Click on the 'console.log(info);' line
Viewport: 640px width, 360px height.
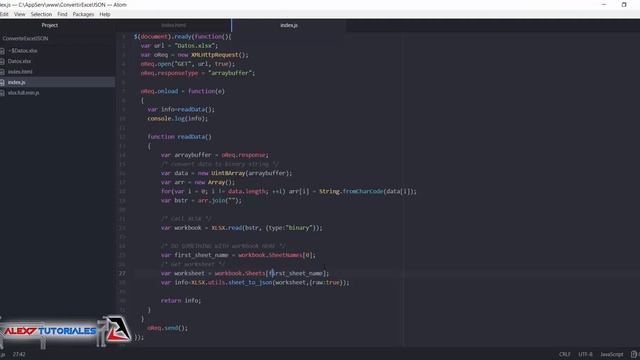click(x=178, y=119)
